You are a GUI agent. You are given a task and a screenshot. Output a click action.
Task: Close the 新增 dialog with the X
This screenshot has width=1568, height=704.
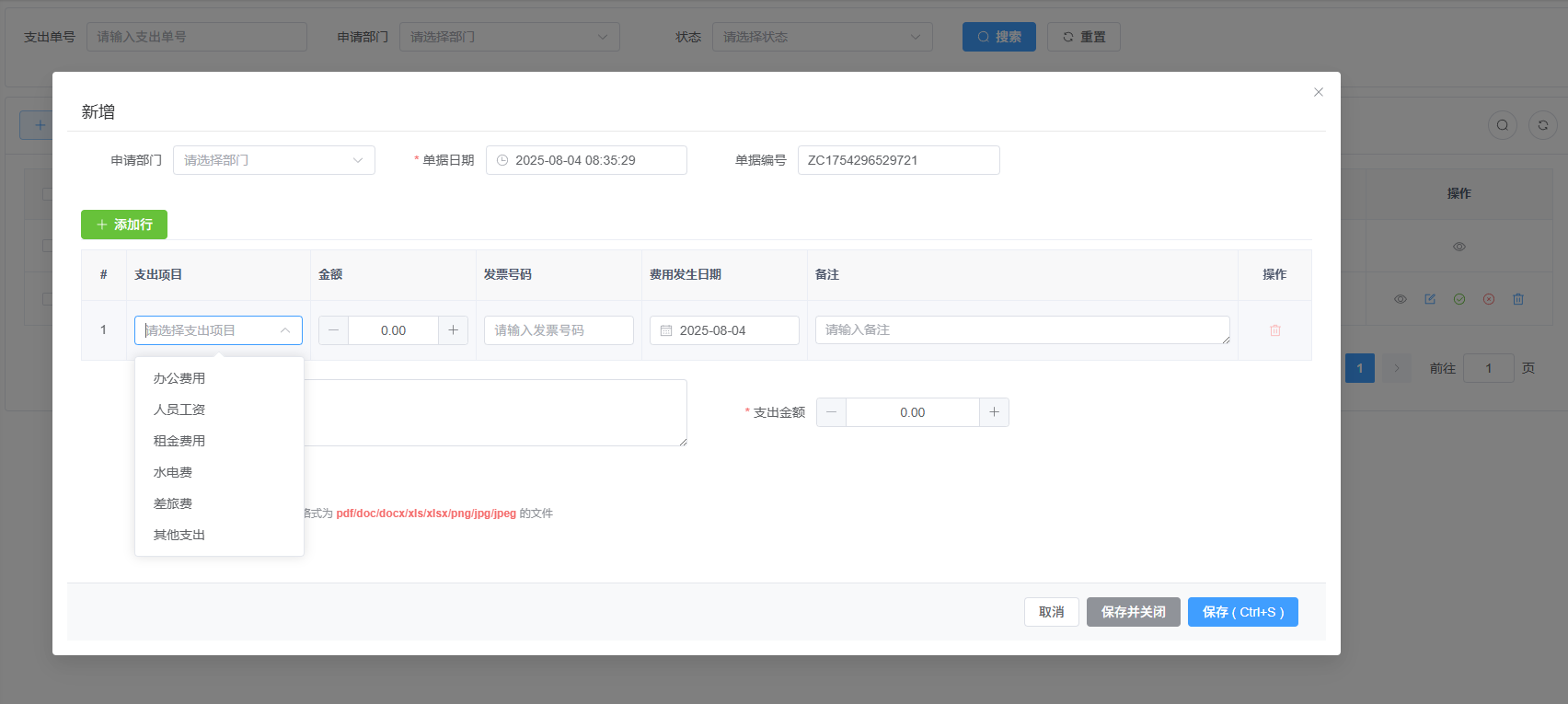coord(1318,92)
